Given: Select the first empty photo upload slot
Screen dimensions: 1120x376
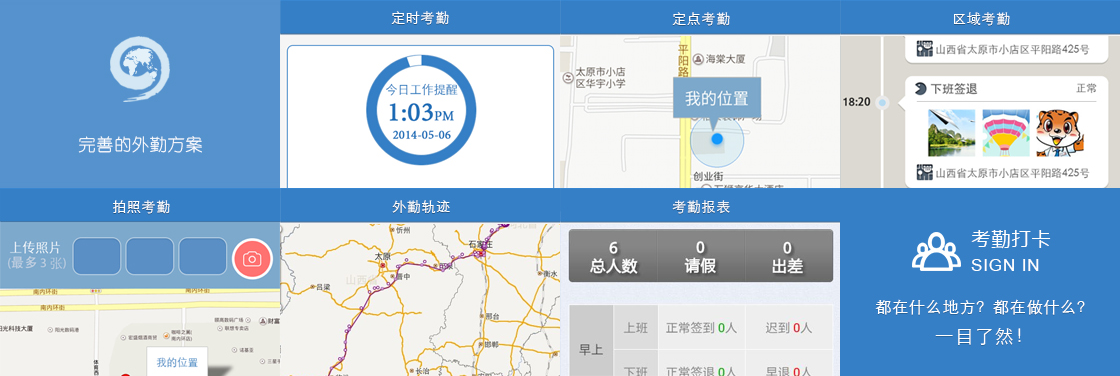Looking at the screenshot, I should coord(97,256).
